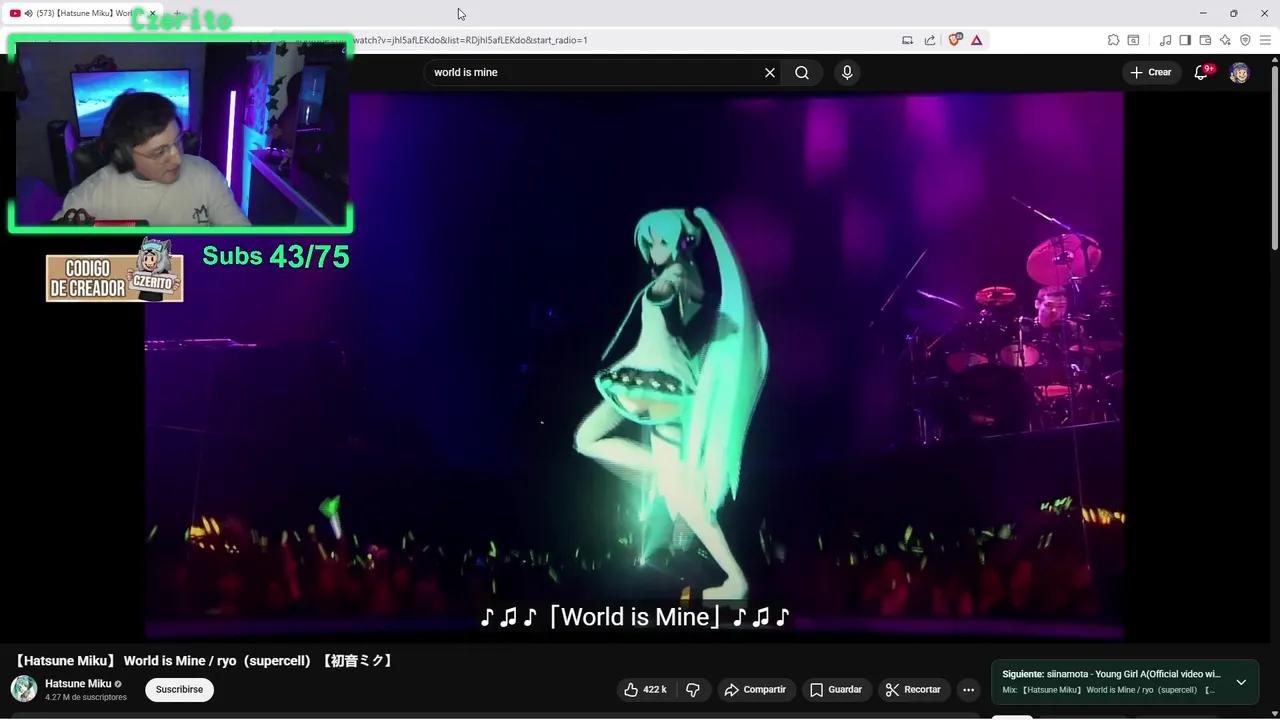
Task: Open the hamburger browser menu
Action: (1265, 40)
